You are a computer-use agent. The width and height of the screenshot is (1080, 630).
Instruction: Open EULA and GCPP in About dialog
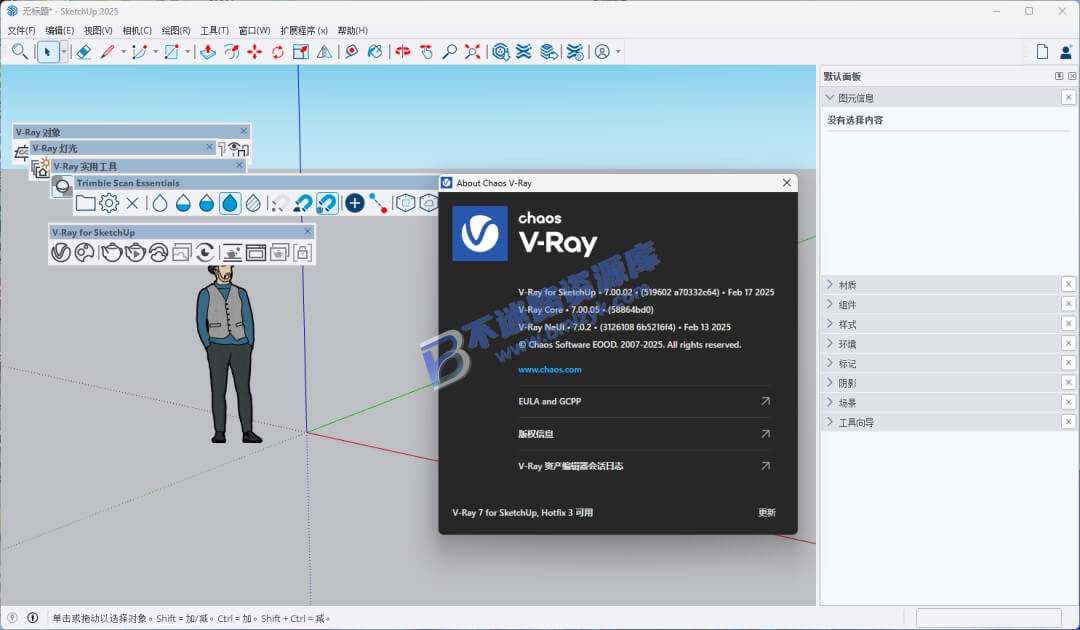[x=643, y=401]
